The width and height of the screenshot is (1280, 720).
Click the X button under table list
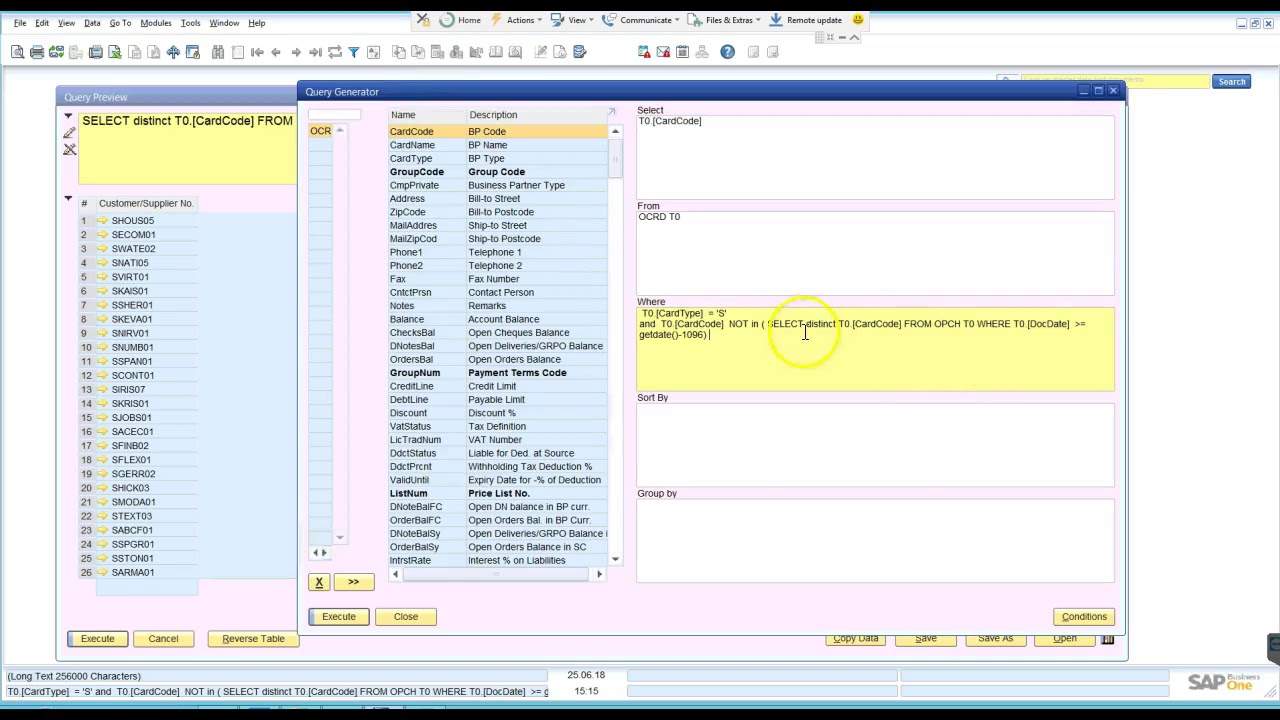click(x=319, y=582)
